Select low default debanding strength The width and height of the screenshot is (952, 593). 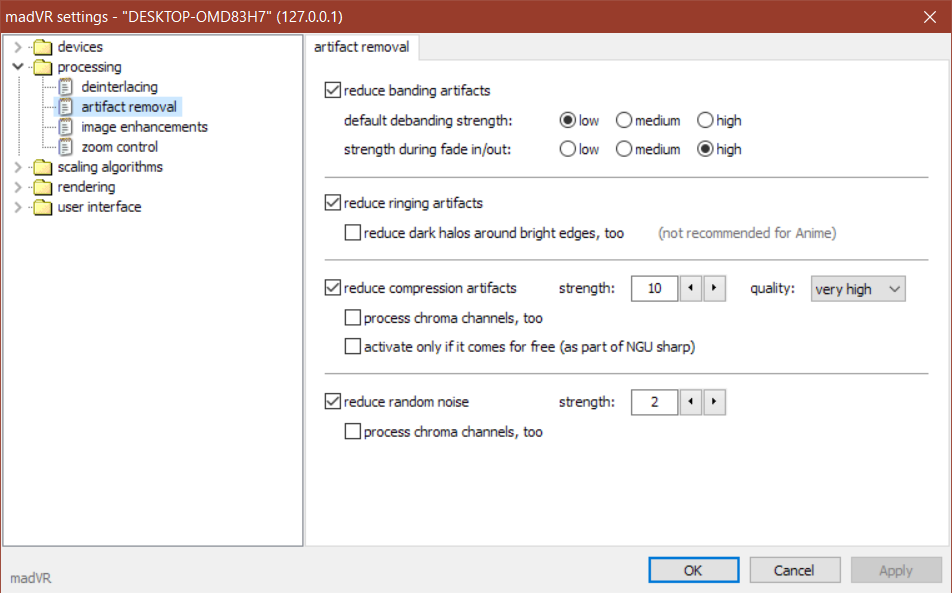tap(567, 120)
